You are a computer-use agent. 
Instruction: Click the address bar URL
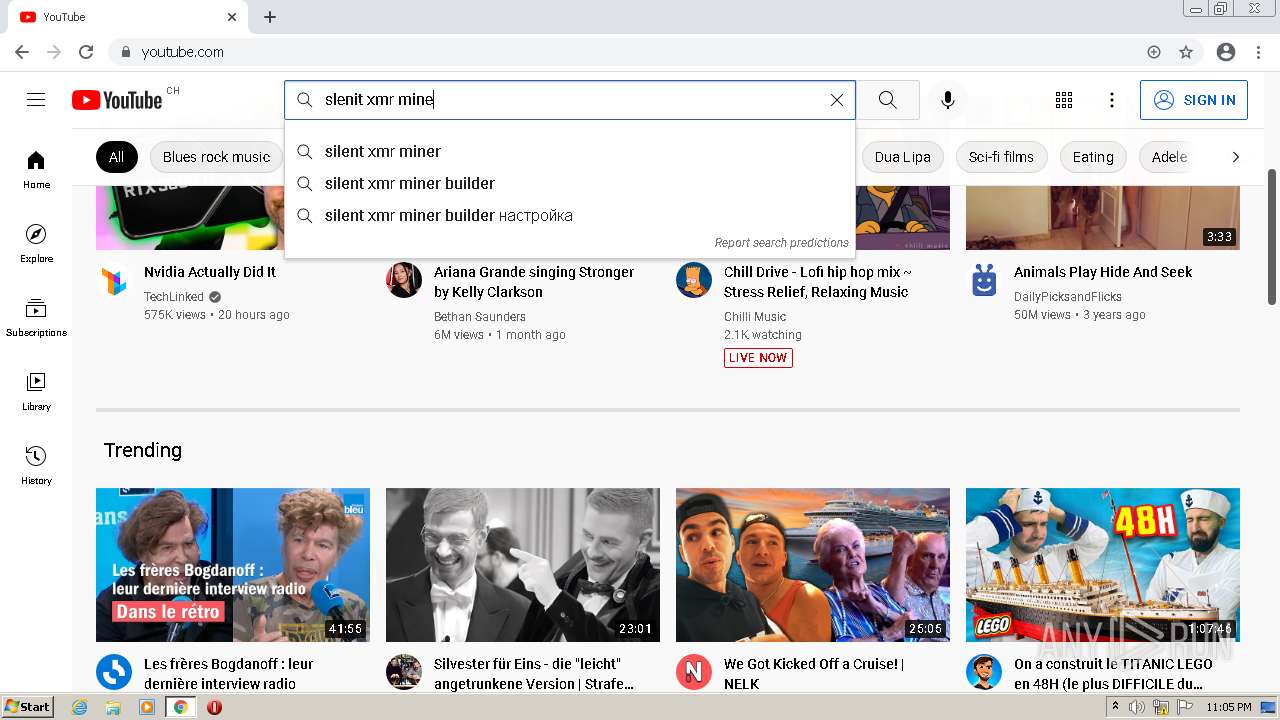(182, 52)
